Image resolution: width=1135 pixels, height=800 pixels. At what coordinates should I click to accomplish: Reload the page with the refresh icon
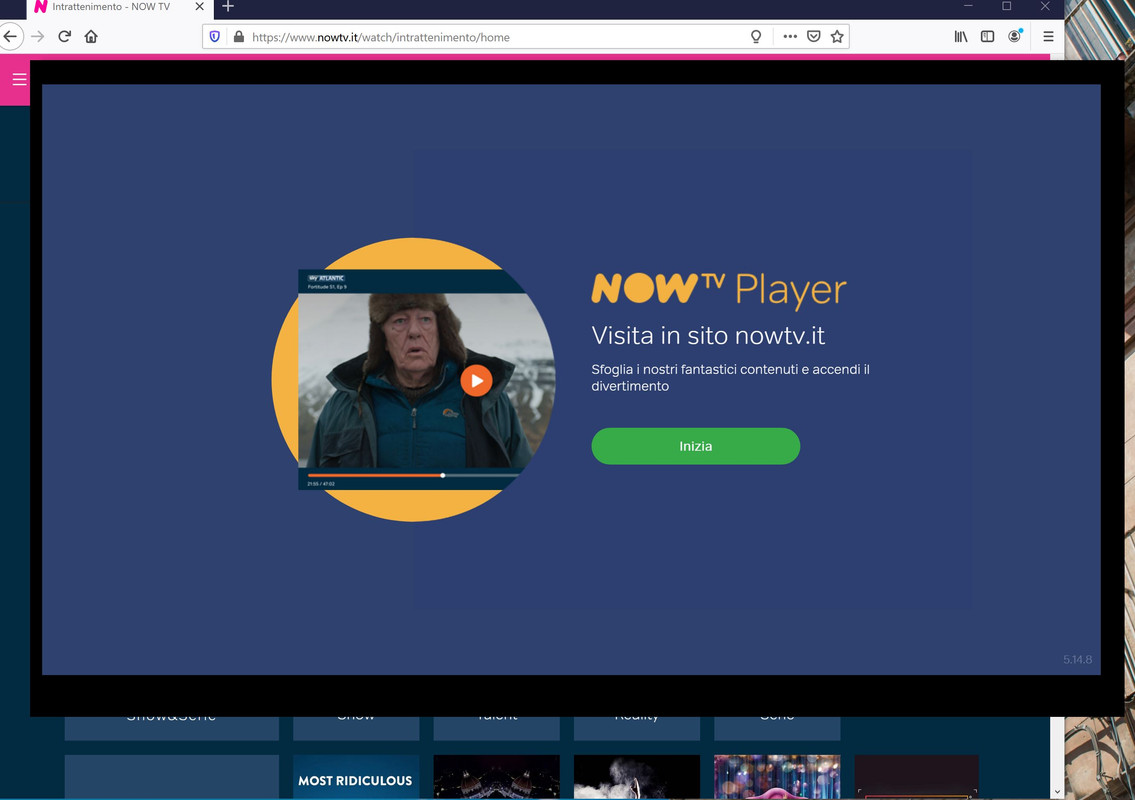[64, 37]
